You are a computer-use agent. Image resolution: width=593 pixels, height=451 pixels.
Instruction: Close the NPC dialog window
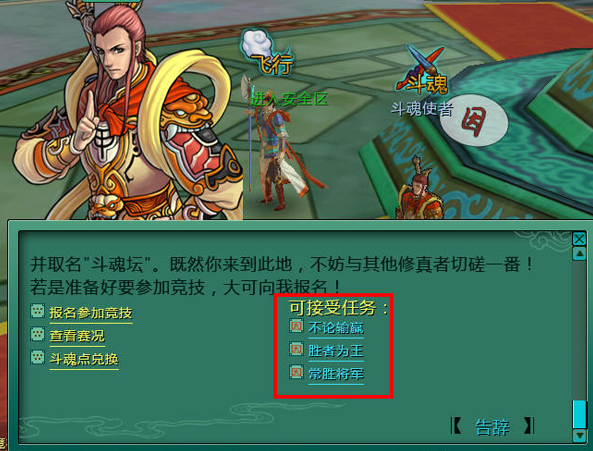click(x=579, y=239)
